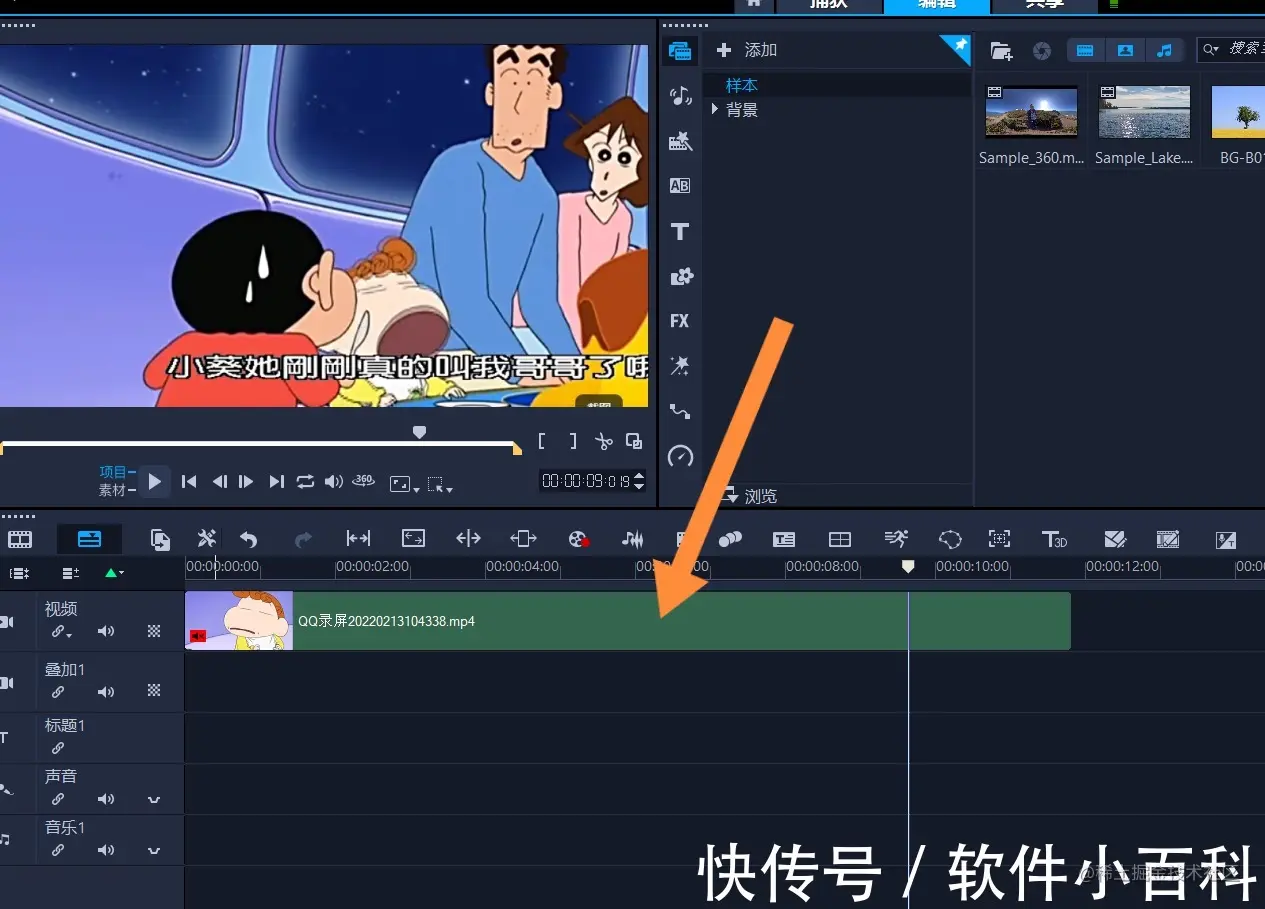Screen dimensions: 1265x909
Task: Set the mark-out right bracket
Action: (573, 441)
